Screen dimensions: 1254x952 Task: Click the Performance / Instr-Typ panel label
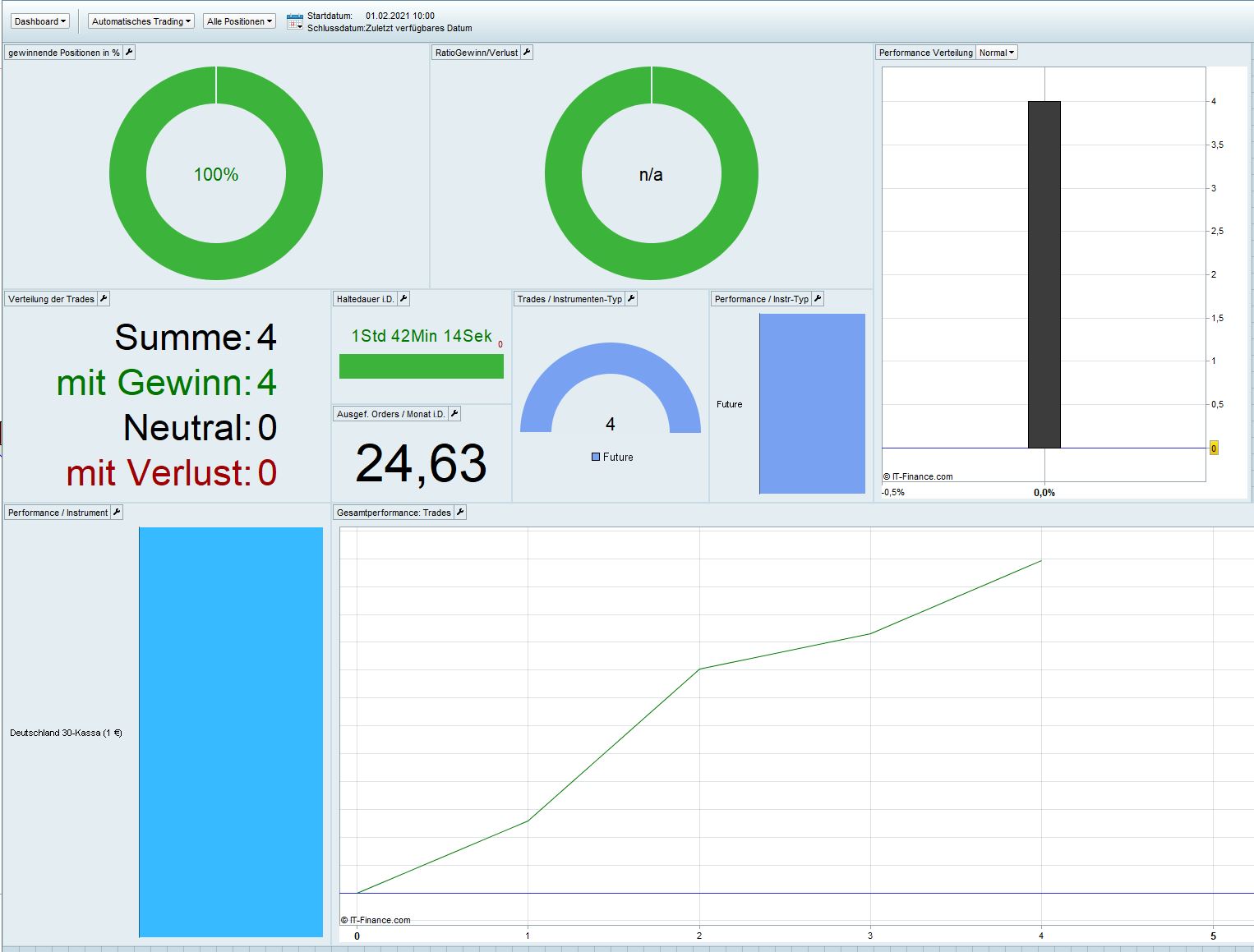pos(762,299)
